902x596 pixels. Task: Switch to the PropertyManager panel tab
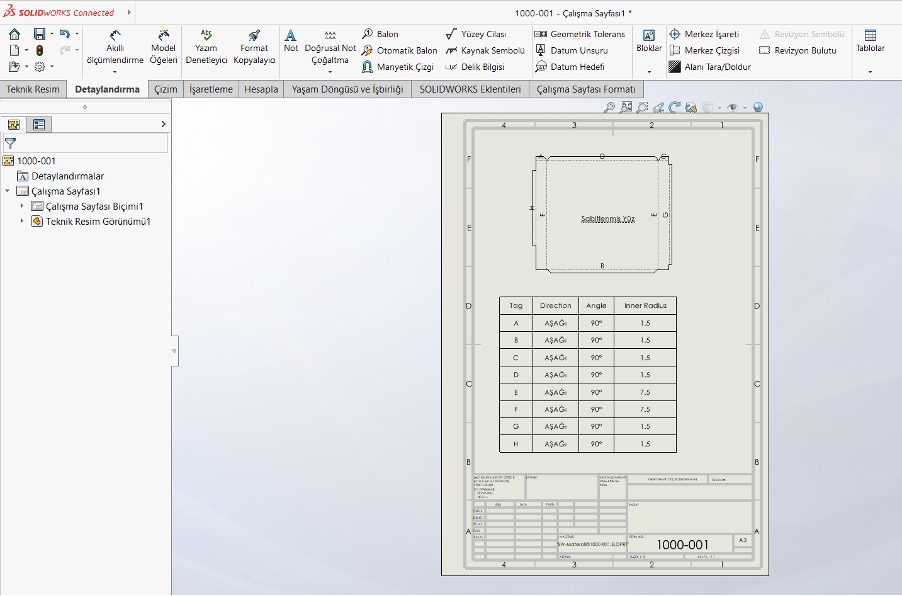[39, 125]
